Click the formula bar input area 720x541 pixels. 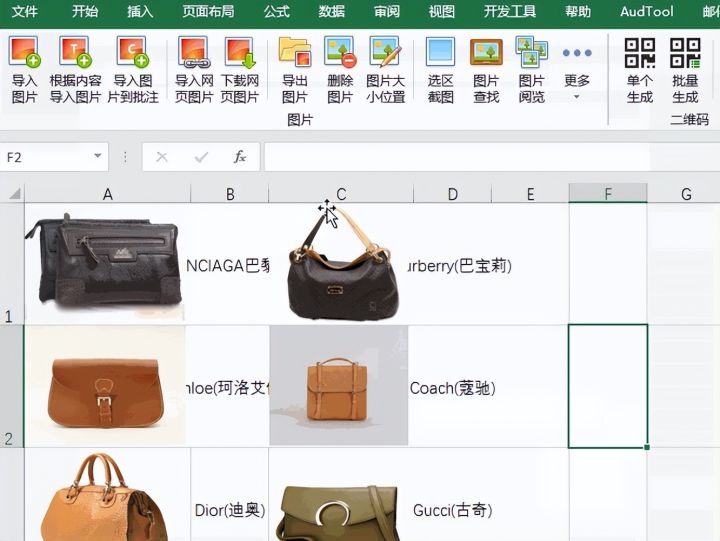pos(491,157)
